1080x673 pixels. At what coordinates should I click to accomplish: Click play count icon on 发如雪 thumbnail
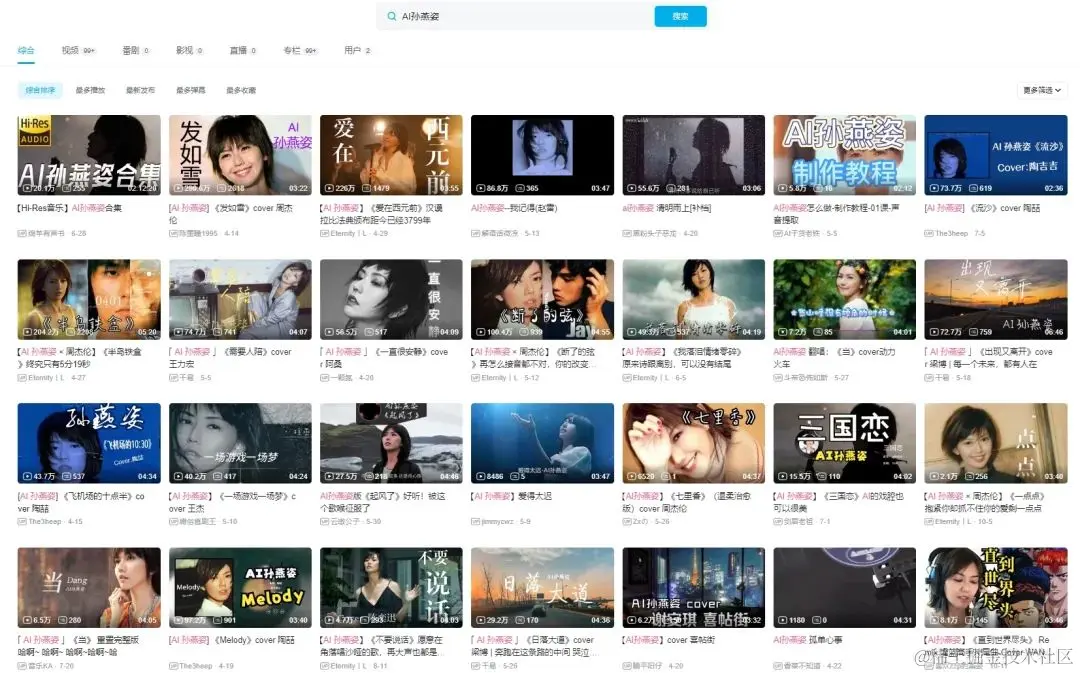[x=178, y=188]
